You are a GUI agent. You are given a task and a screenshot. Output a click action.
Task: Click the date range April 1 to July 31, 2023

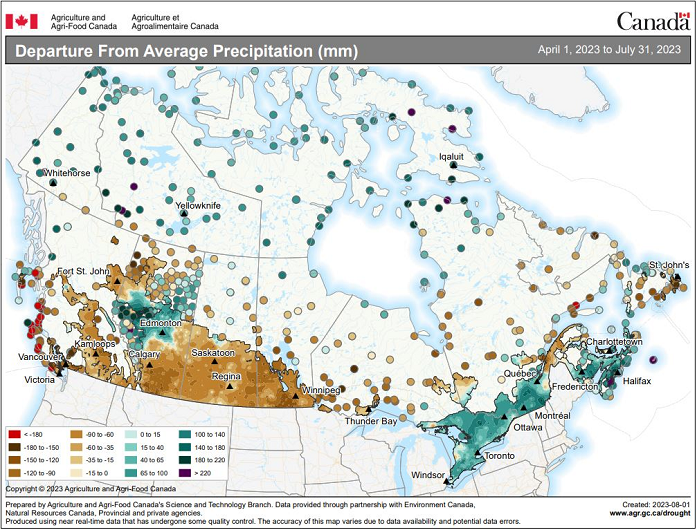pyautogui.click(x=609, y=49)
